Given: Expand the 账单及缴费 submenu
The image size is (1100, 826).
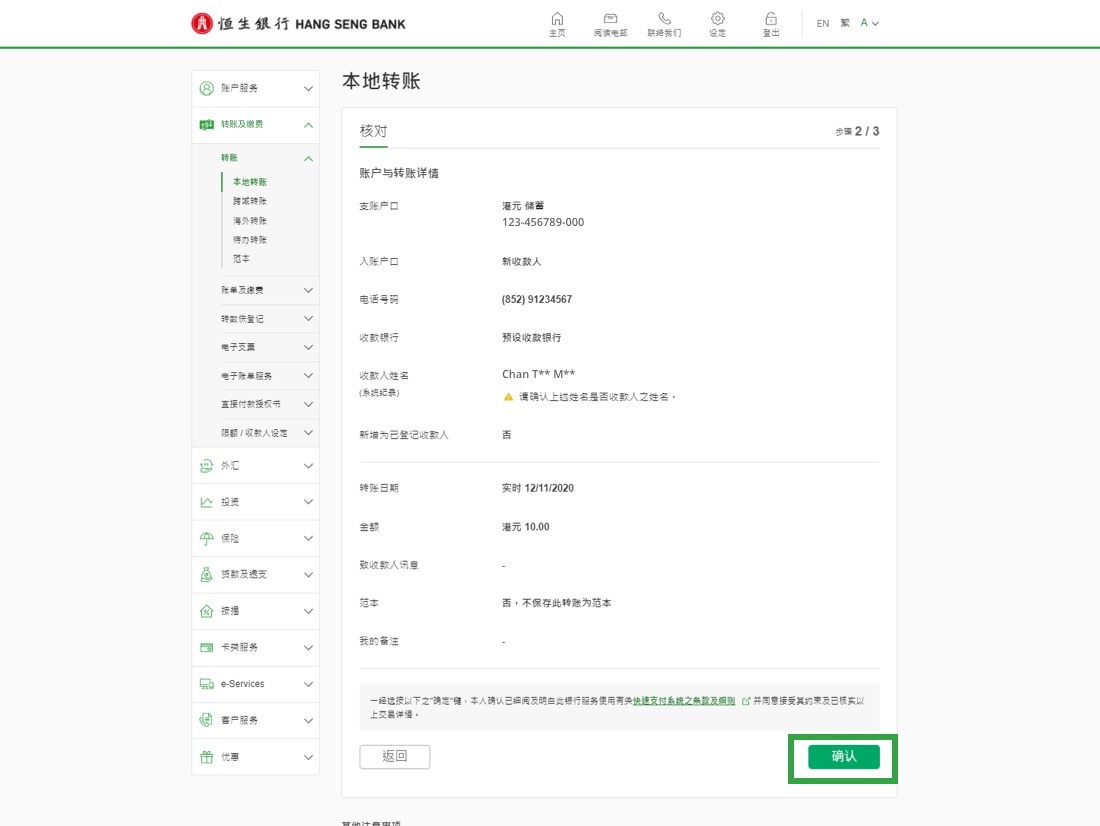Looking at the screenshot, I should [308, 290].
